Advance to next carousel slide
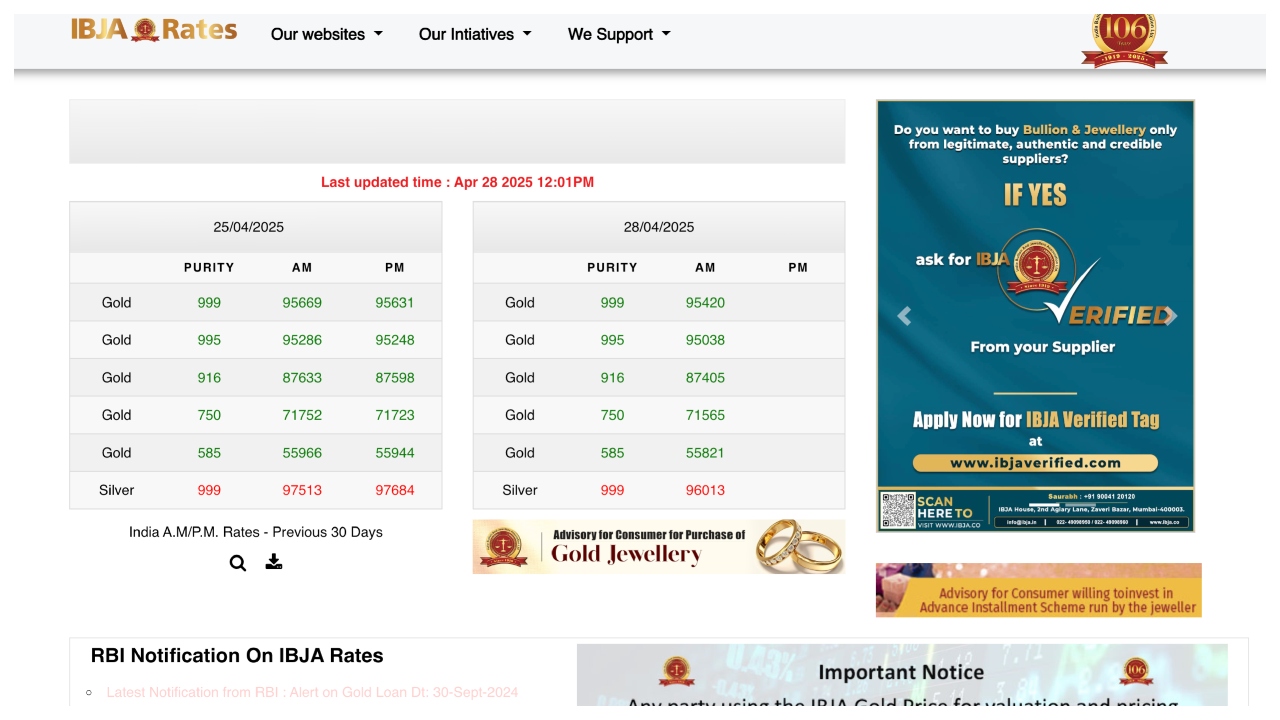Viewport: 1280px width, 720px height. (1169, 316)
